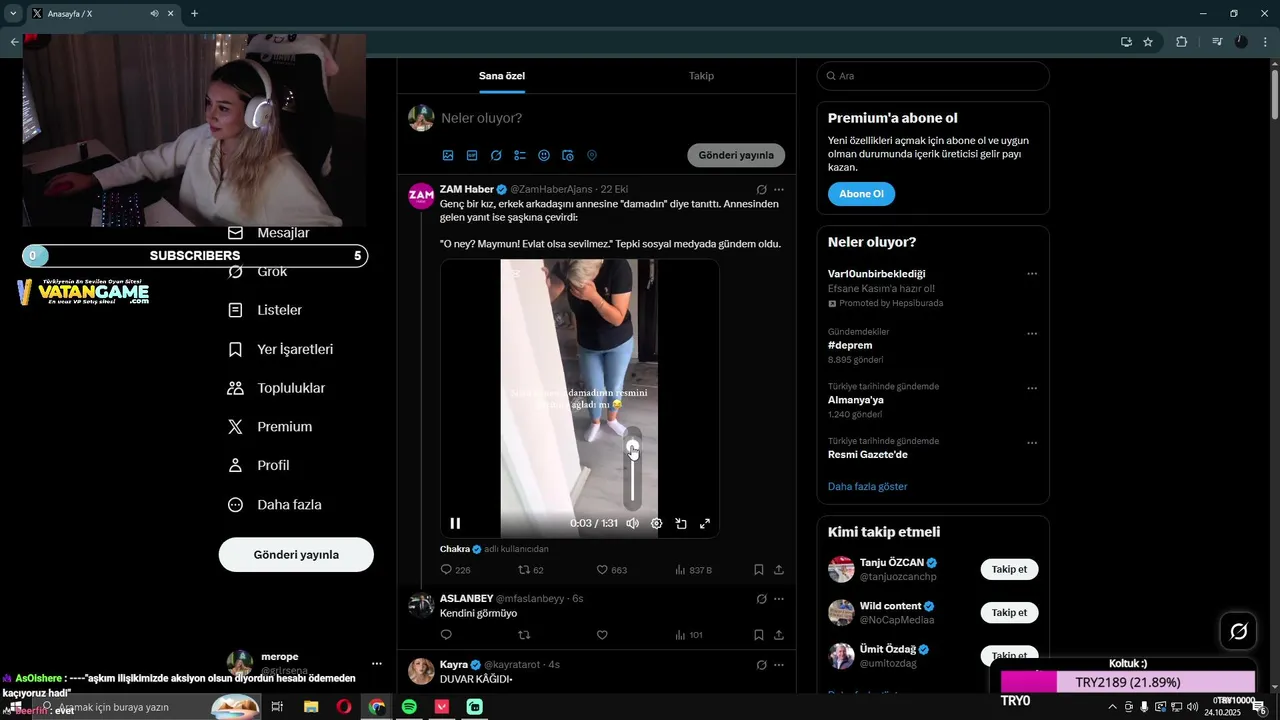Click the Chrome extensions puzzle icon
Viewport: 1280px width, 720px height.
pos(1181,42)
